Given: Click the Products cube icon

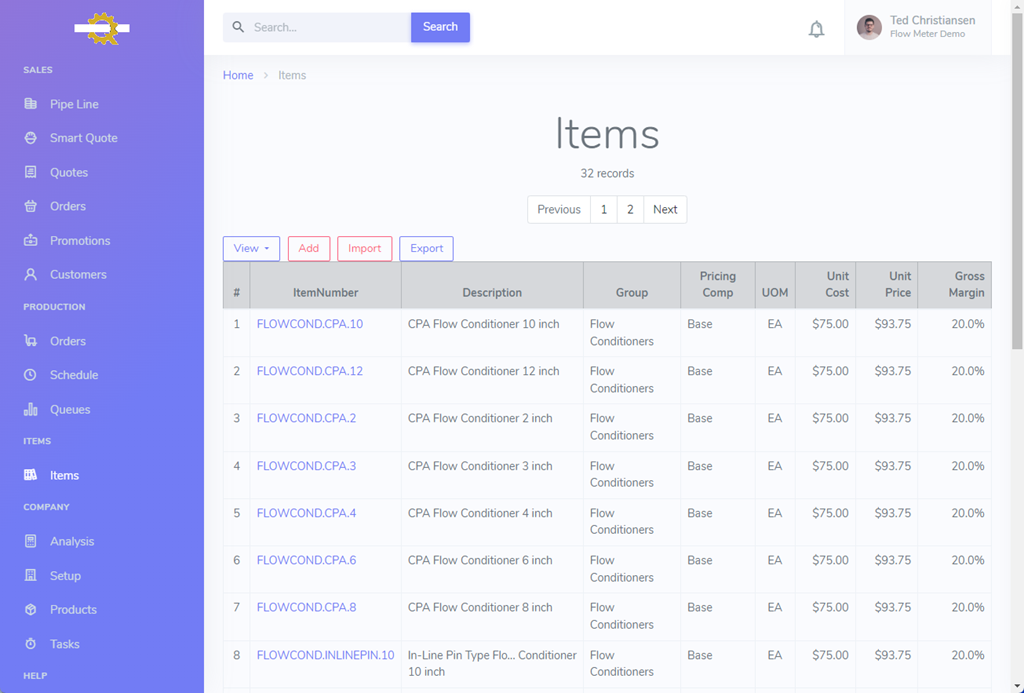Looking at the screenshot, I should (31, 610).
